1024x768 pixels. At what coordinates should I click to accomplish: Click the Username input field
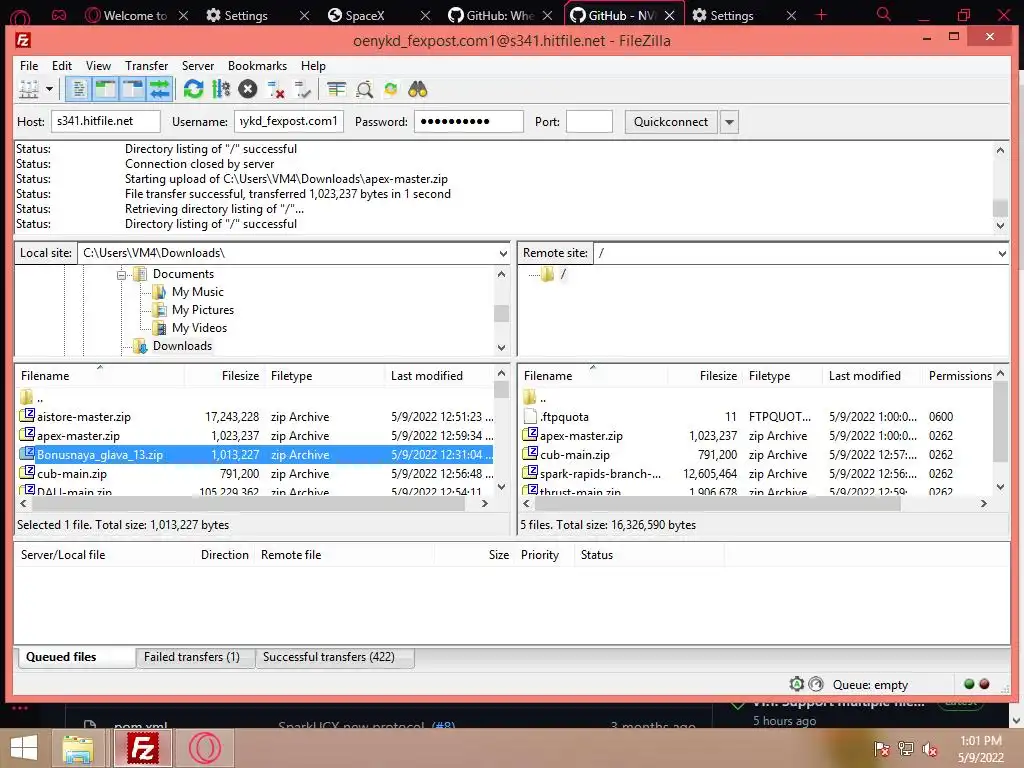tap(289, 121)
